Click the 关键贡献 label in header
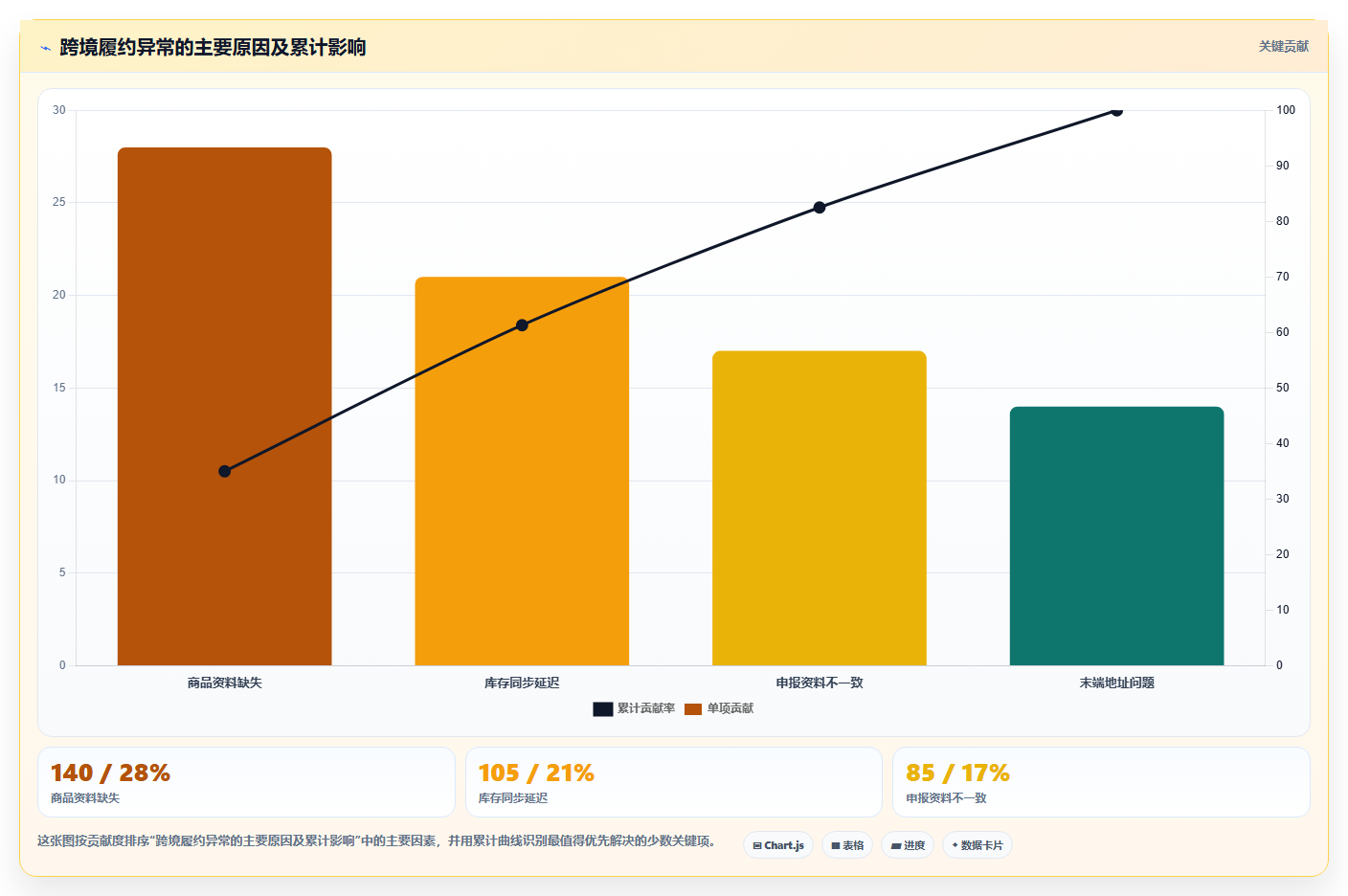Viewport: 1348px width, 896px height. coord(1283,46)
